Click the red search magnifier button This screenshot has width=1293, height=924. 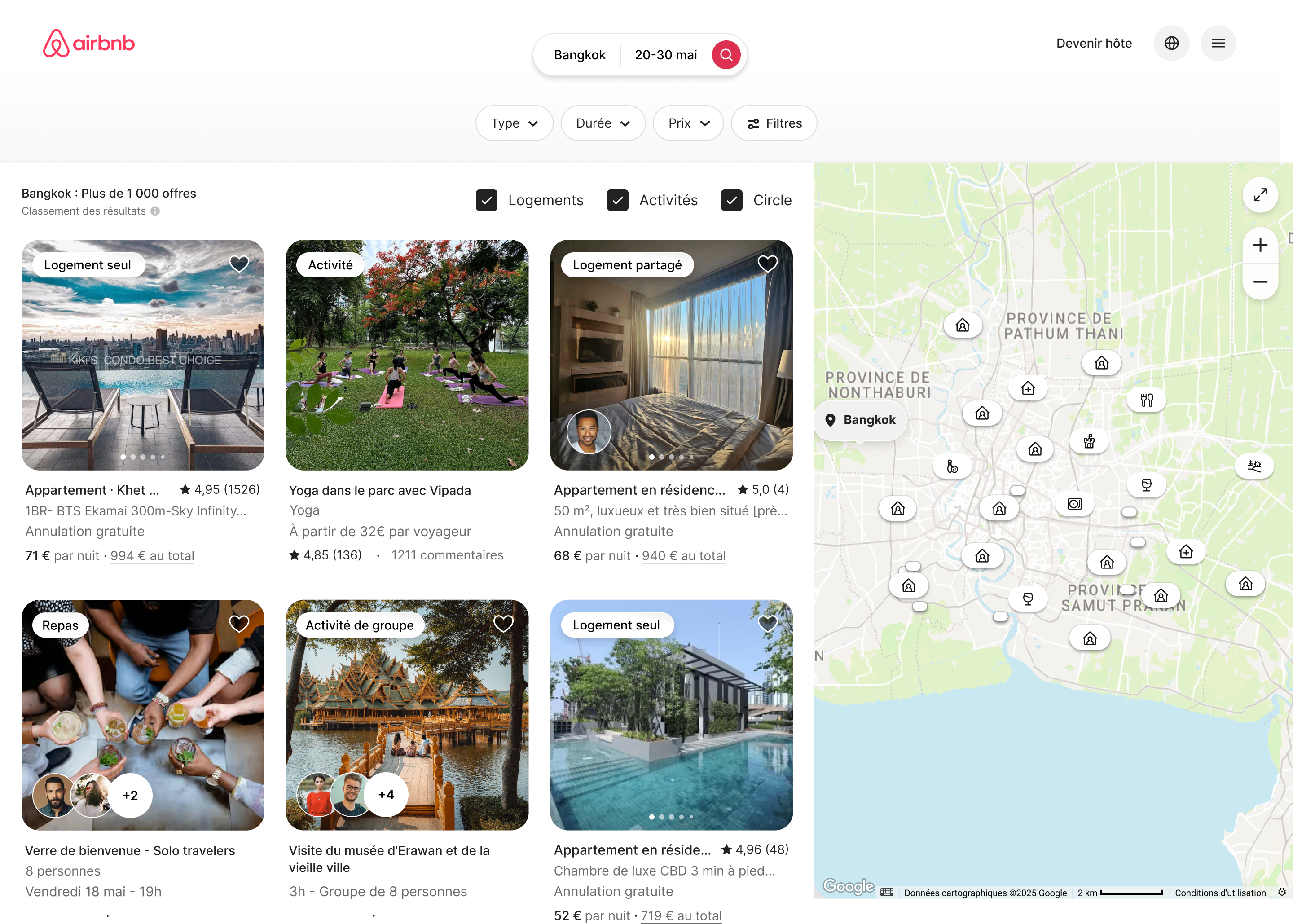pyautogui.click(x=726, y=55)
